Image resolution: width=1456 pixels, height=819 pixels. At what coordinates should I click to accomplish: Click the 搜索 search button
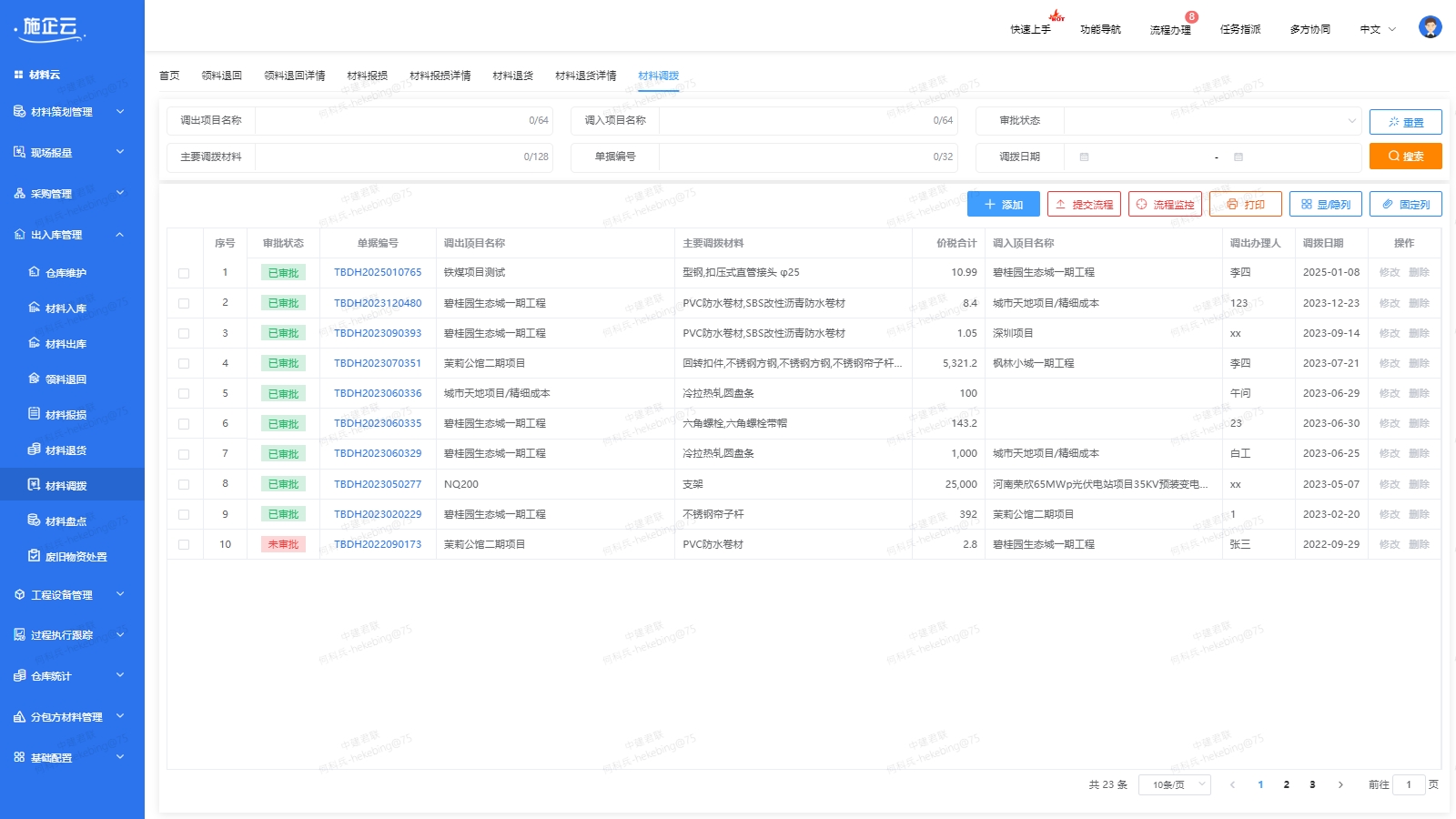(x=1405, y=156)
